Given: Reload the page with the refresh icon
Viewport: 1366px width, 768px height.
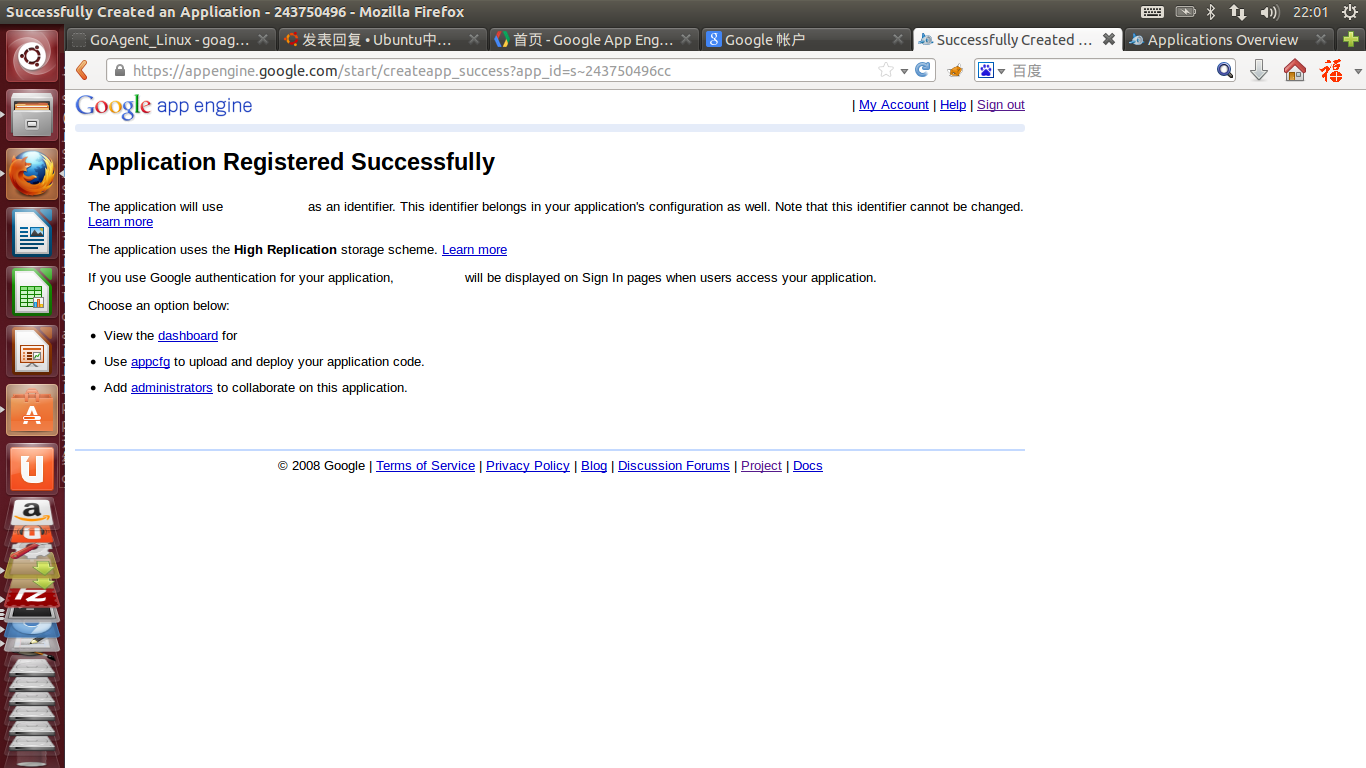Looking at the screenshot, I should (923, 70).
